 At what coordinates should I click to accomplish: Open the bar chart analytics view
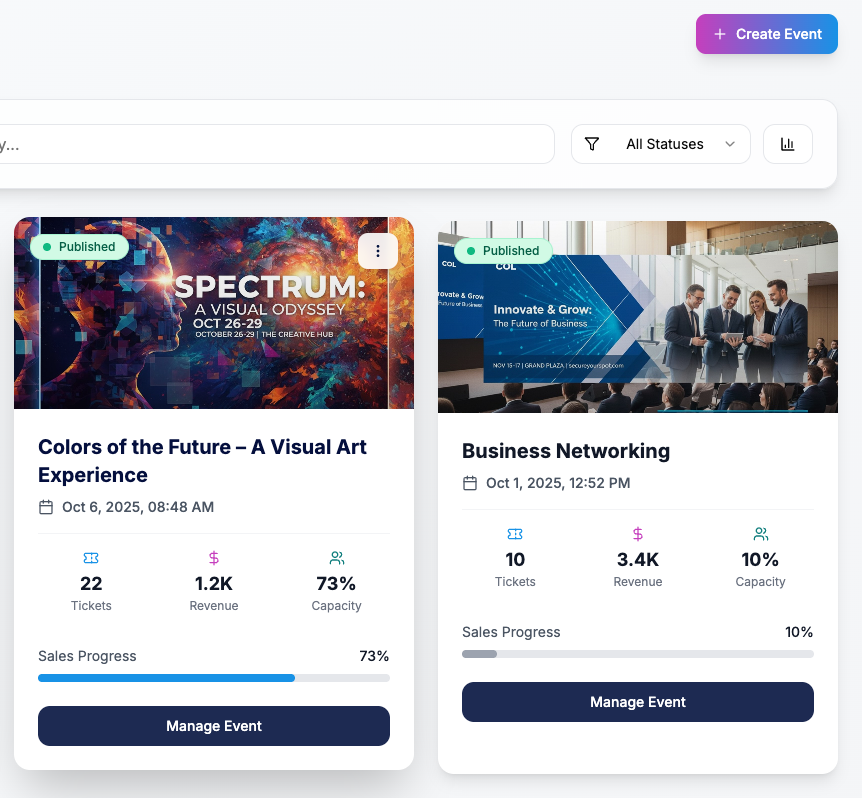click(x=787, y=144)
